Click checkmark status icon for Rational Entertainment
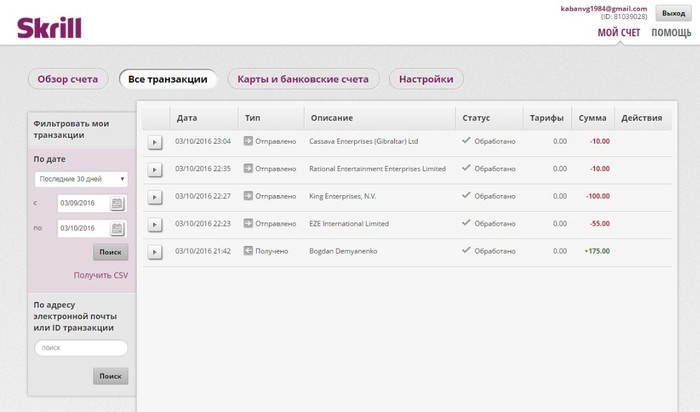The height and width of the screenshot is (412, 700). [x=466, y=168]
